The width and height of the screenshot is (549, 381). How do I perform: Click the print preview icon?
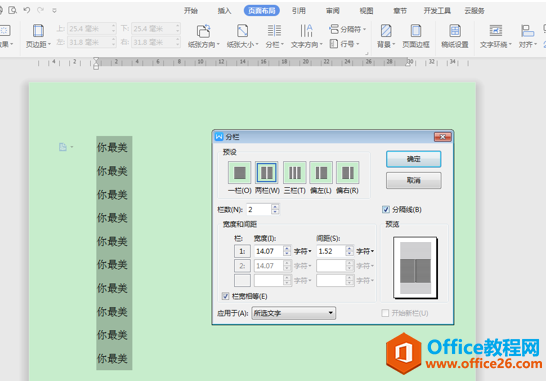click(13, 10)
